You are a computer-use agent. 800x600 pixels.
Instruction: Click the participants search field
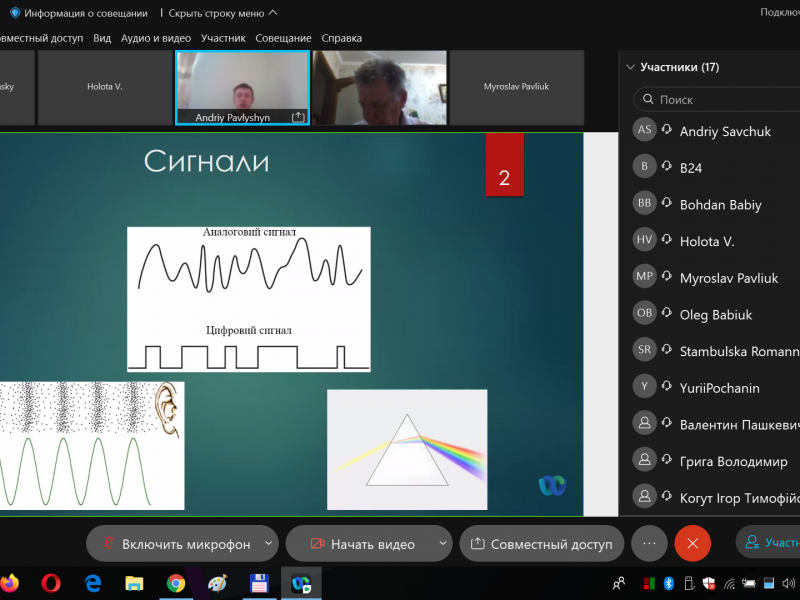point(720,100)
